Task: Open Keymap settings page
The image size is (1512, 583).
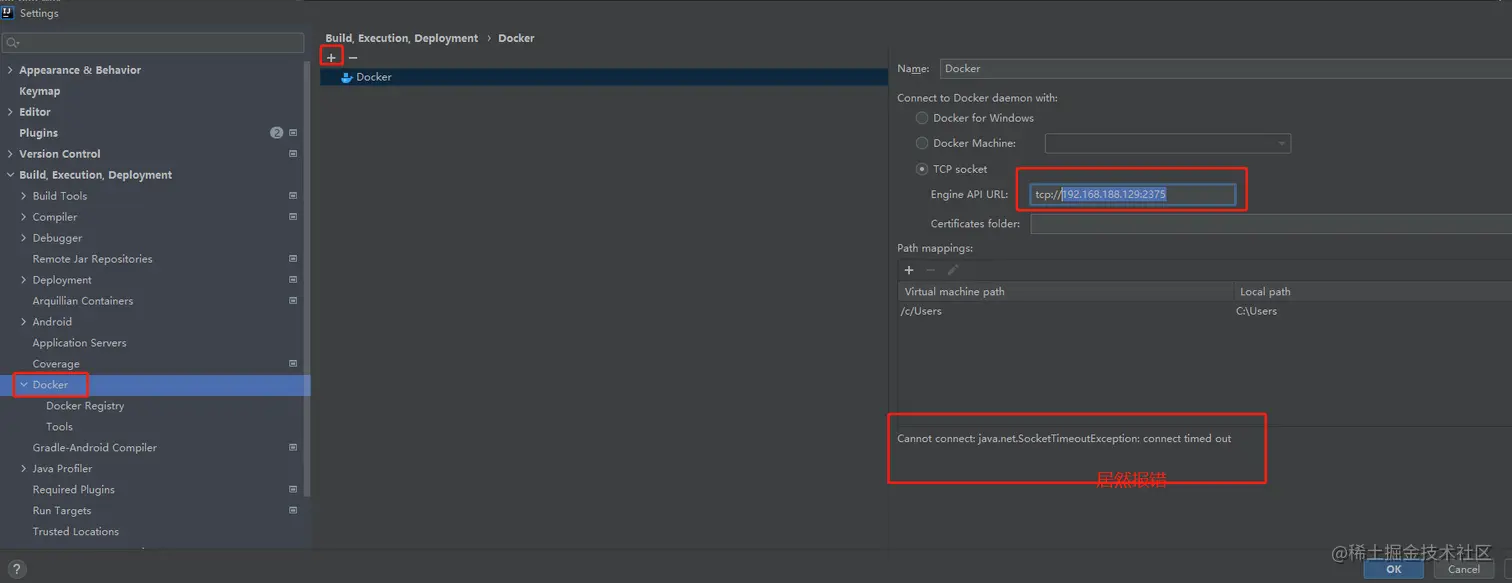Action: [x=40, y=91]
